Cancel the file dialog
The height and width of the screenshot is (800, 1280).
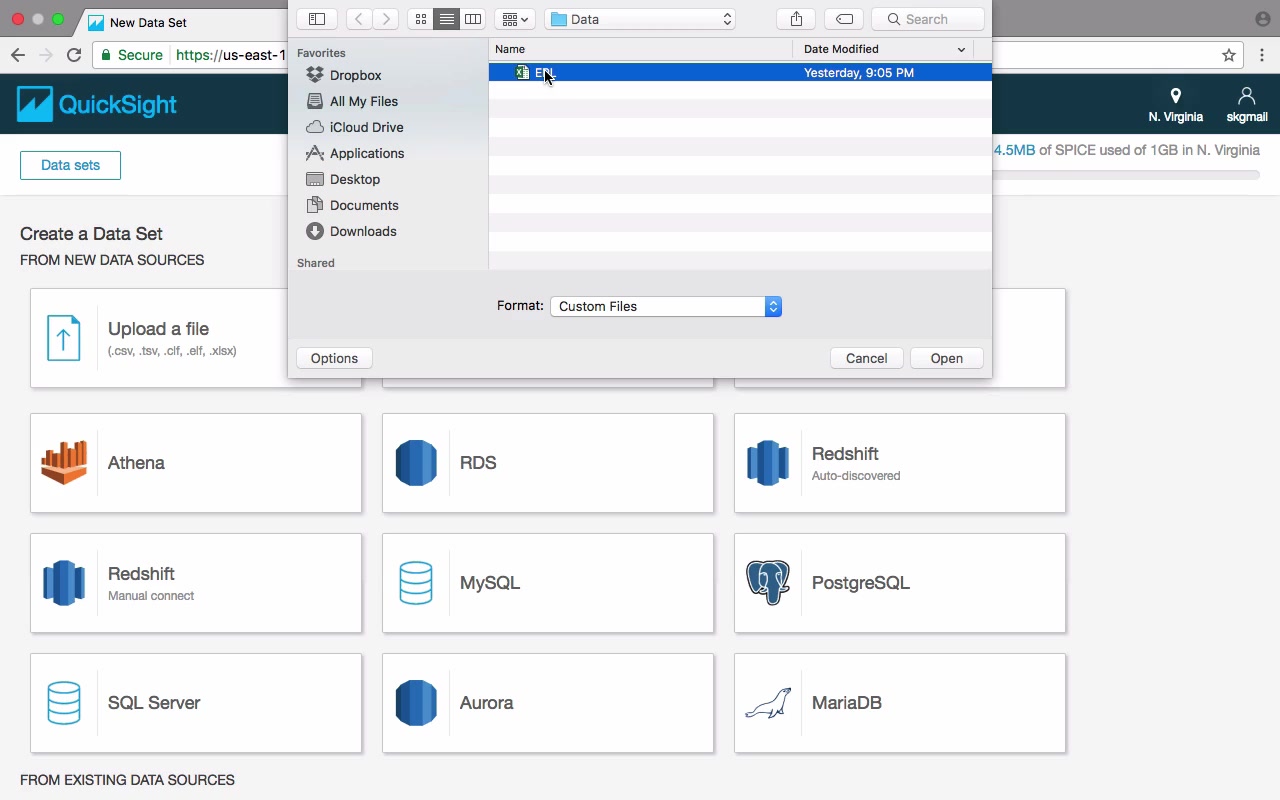(x=866, y=358)
